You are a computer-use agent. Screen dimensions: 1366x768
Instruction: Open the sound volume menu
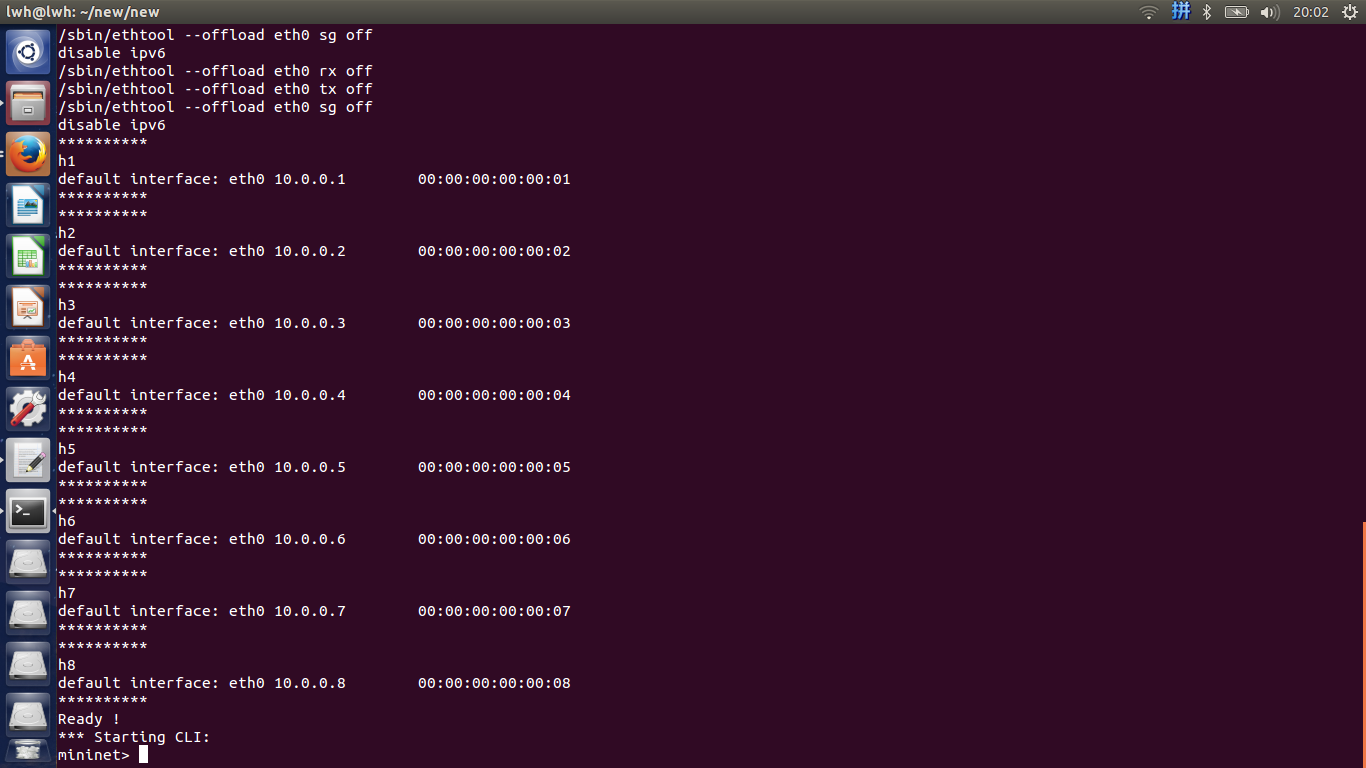pyautogui.click(x=1270, y=12)
